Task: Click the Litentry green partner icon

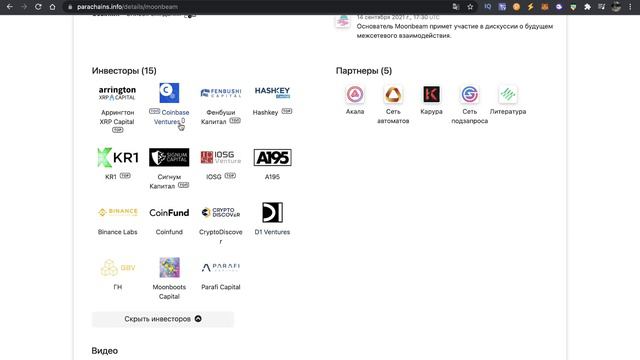Action: (508, 94)
